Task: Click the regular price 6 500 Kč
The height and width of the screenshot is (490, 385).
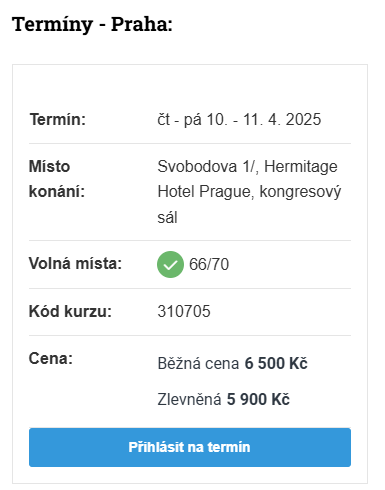Action: pyautogui.click(x=276, y=363)
